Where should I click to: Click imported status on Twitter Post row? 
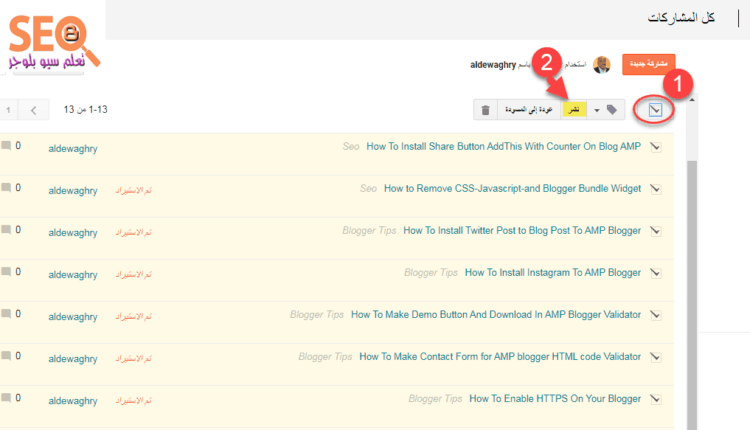click(133, 232)
